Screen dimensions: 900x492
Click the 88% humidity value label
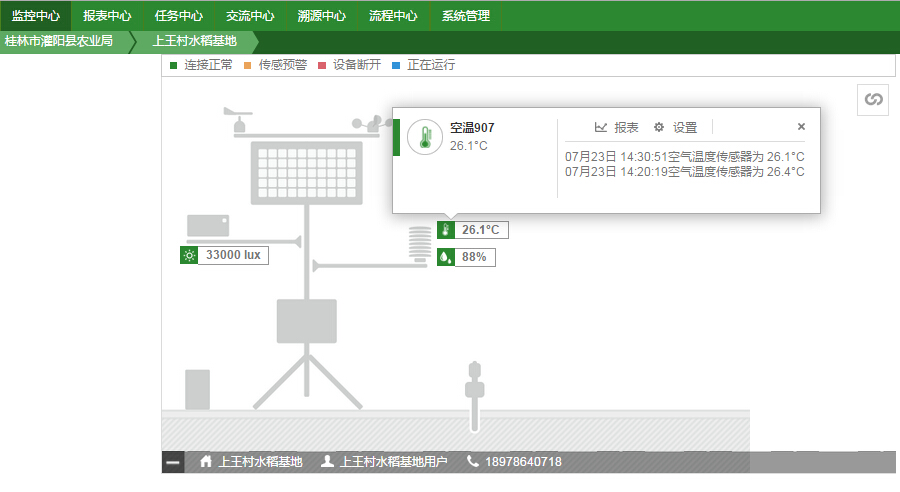click(474, 257)
